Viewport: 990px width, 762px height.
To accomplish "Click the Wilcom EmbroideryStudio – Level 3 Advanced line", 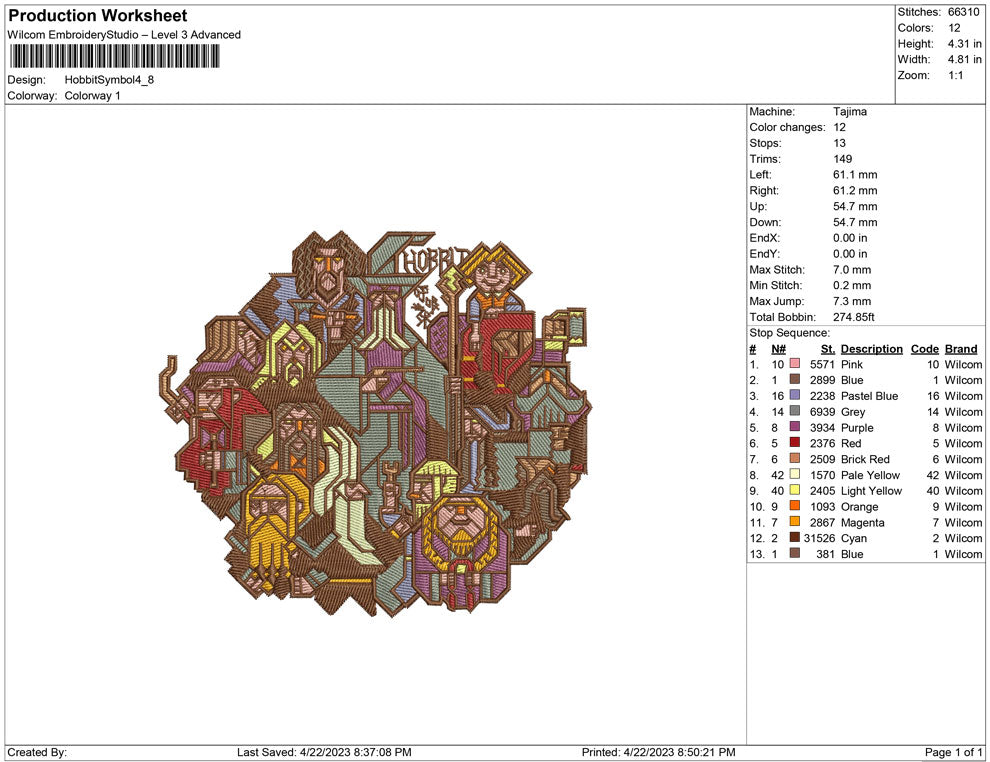I will pos(124,35).
